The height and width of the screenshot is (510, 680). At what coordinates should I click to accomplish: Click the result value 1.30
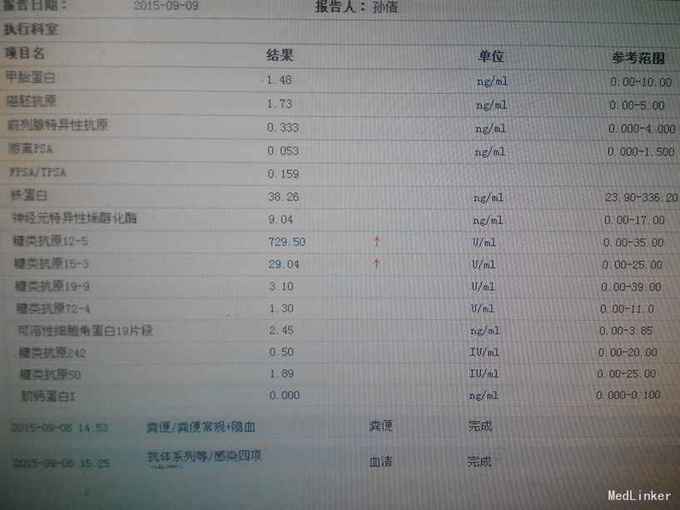[x=281, y=308]
